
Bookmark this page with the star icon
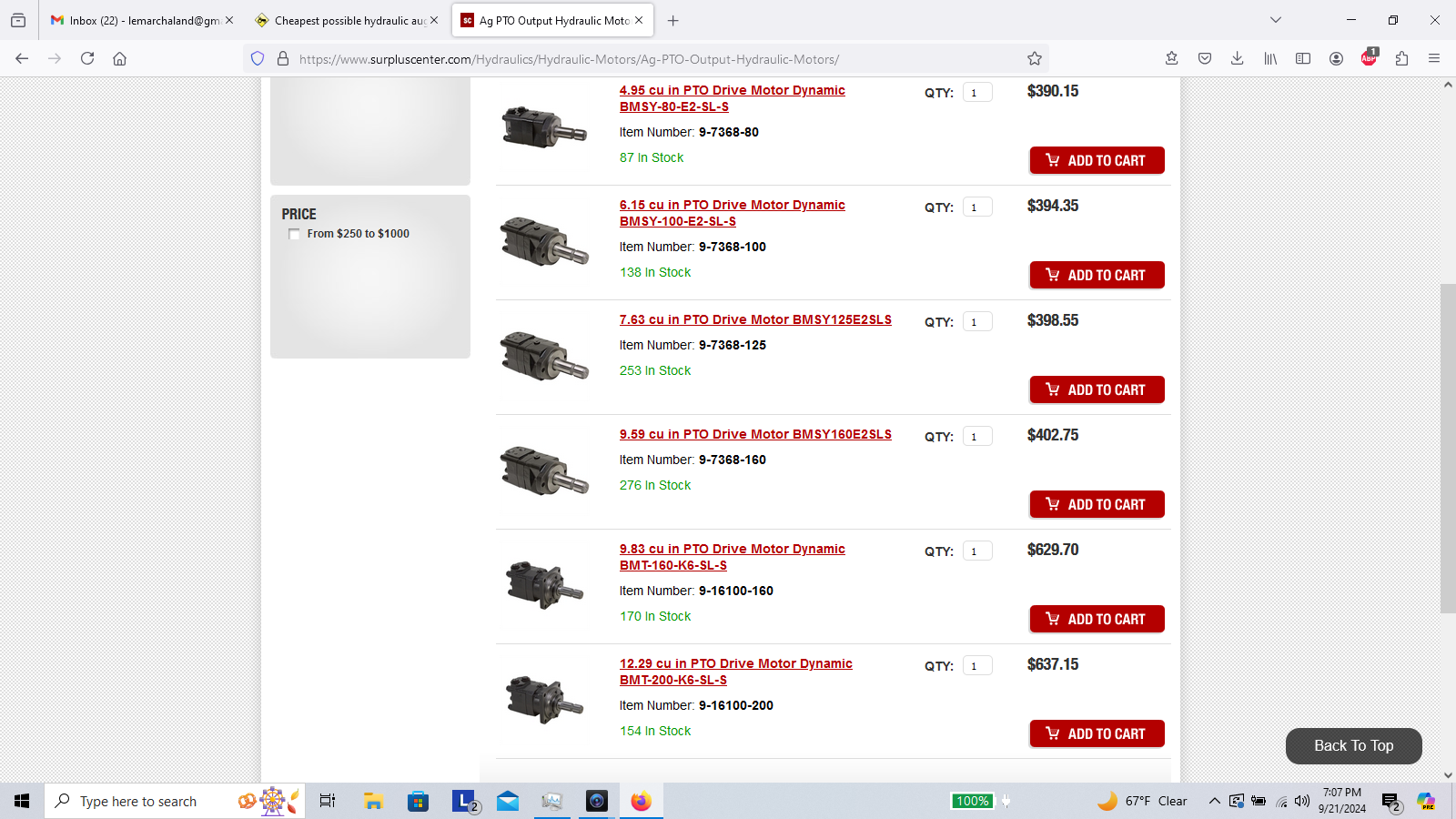[1035, 58]
